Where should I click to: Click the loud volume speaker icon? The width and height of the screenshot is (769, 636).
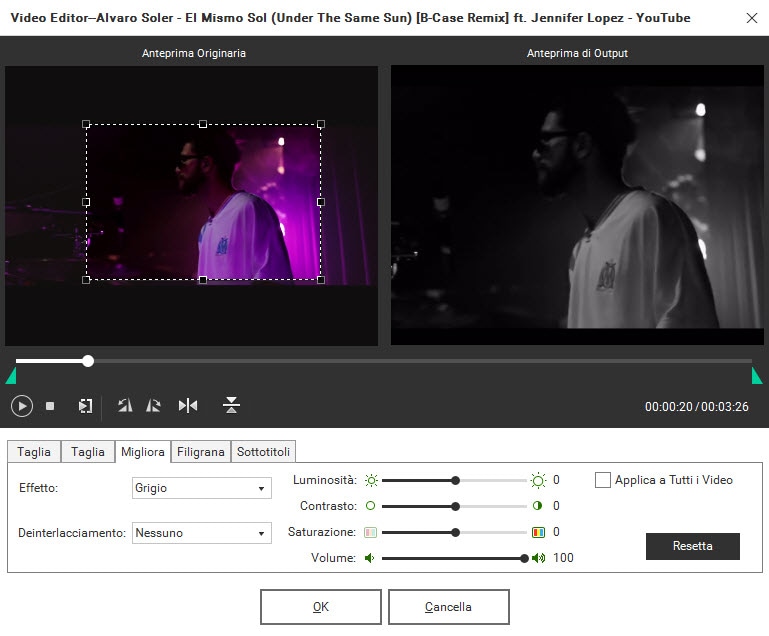pyautogui.click(x=538, y=558)
